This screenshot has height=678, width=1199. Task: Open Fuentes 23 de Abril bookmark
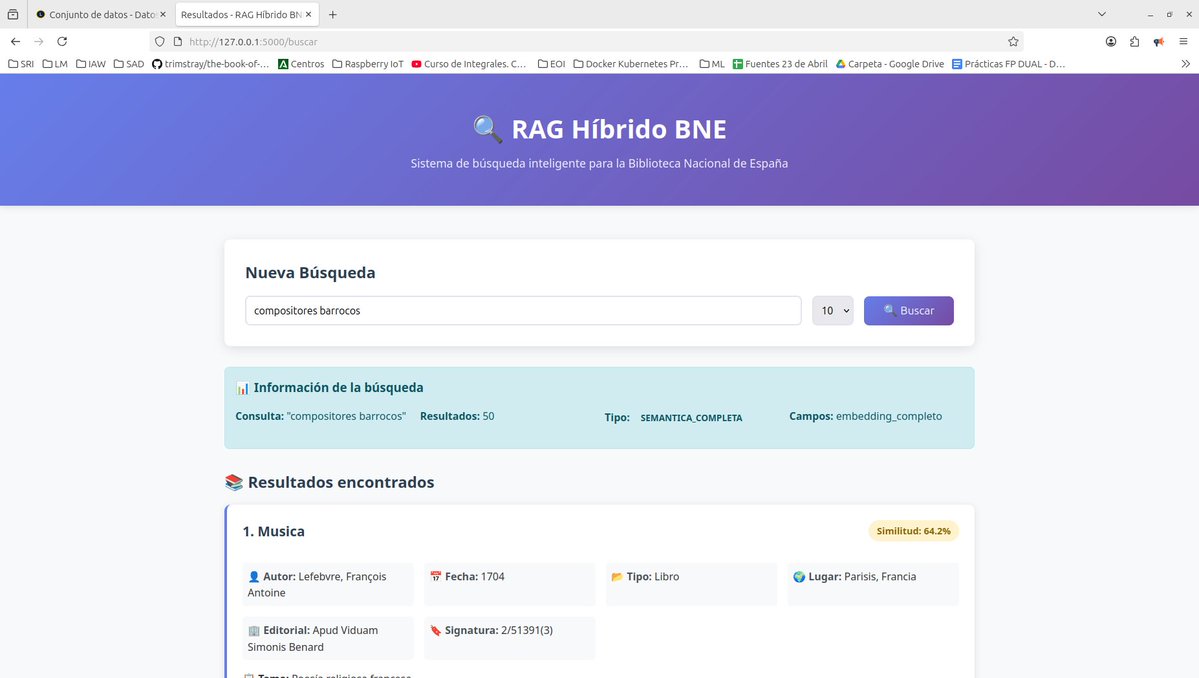coord(780,64)
